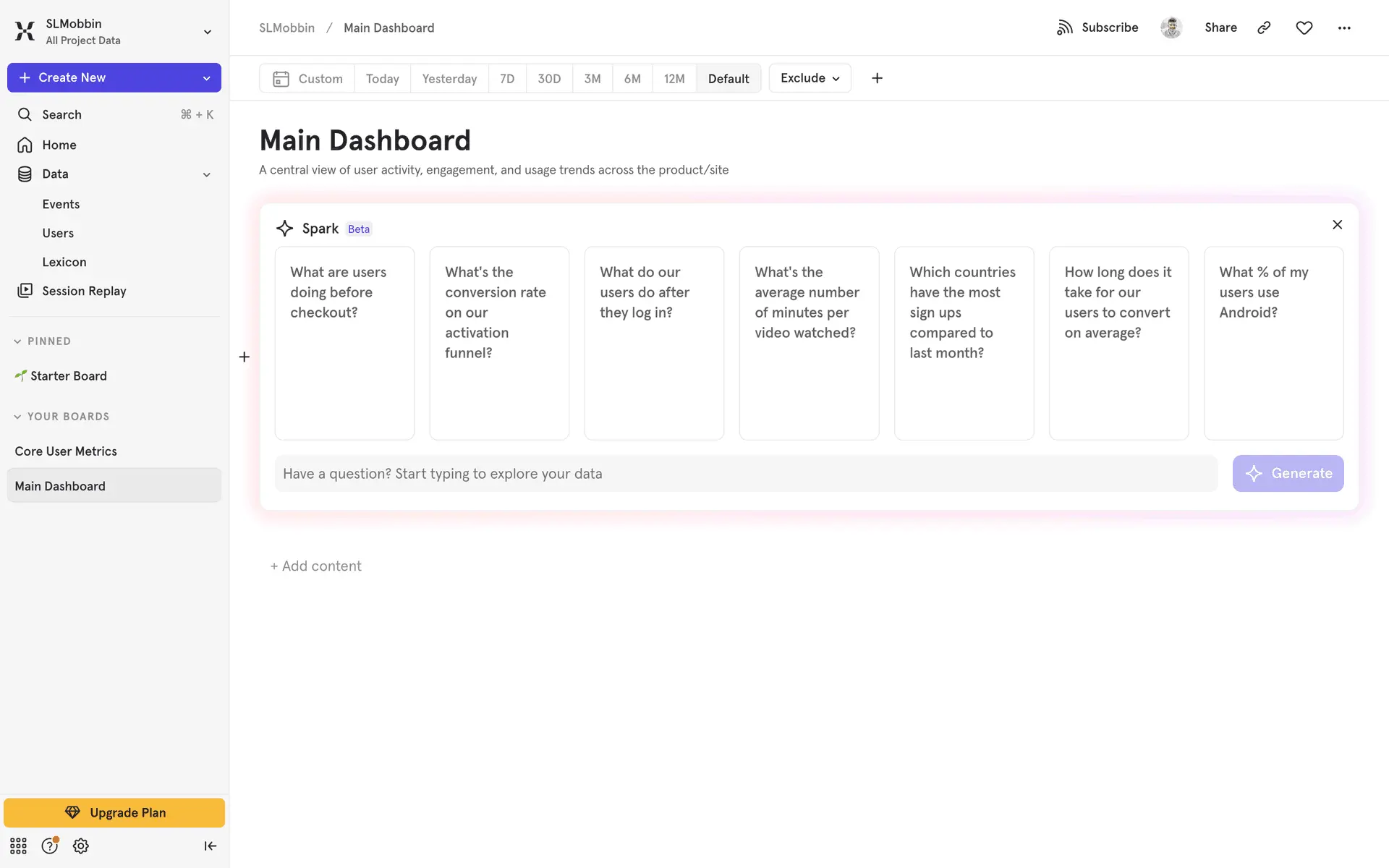Open the apps grid icon
The width and height of the screenshot is (1389, 868).
(18, 846)
